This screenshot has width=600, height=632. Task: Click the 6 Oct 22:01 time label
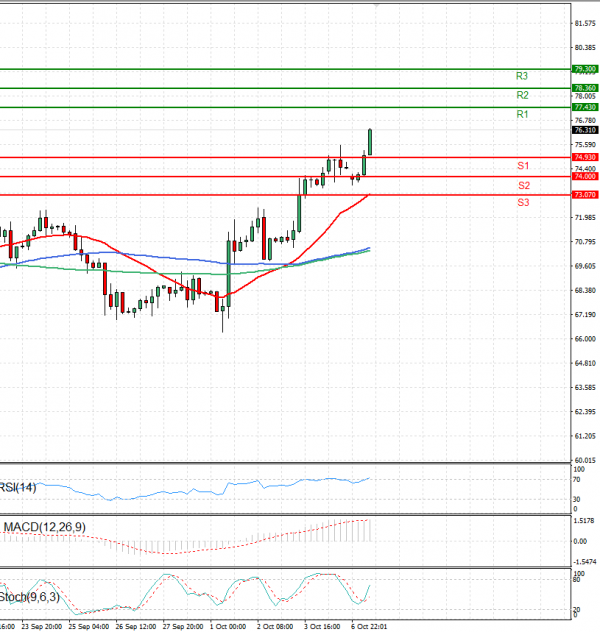(x=369, y=626)
